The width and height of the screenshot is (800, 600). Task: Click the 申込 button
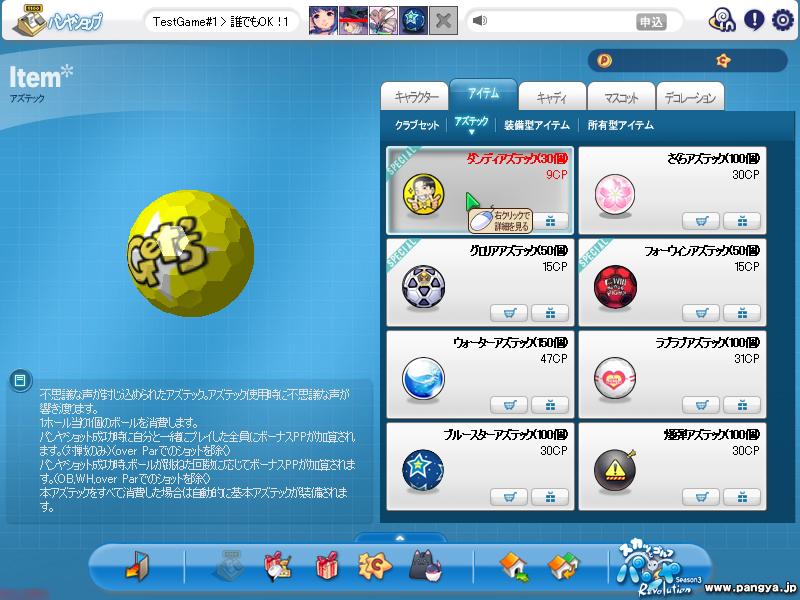(651, 21)
